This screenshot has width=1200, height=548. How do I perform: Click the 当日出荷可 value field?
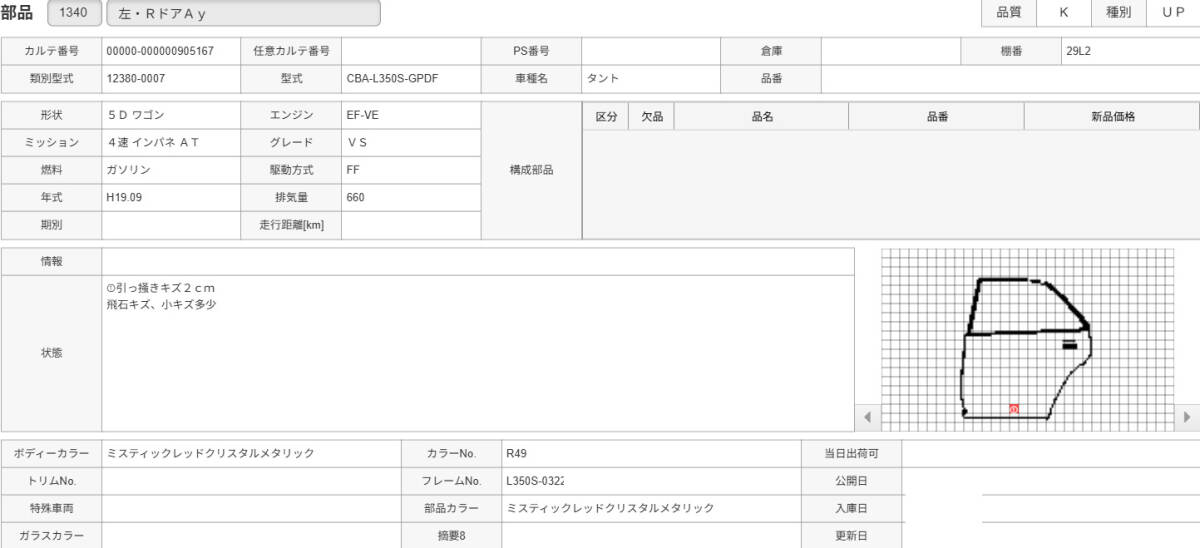click(x=1050, y=453)
